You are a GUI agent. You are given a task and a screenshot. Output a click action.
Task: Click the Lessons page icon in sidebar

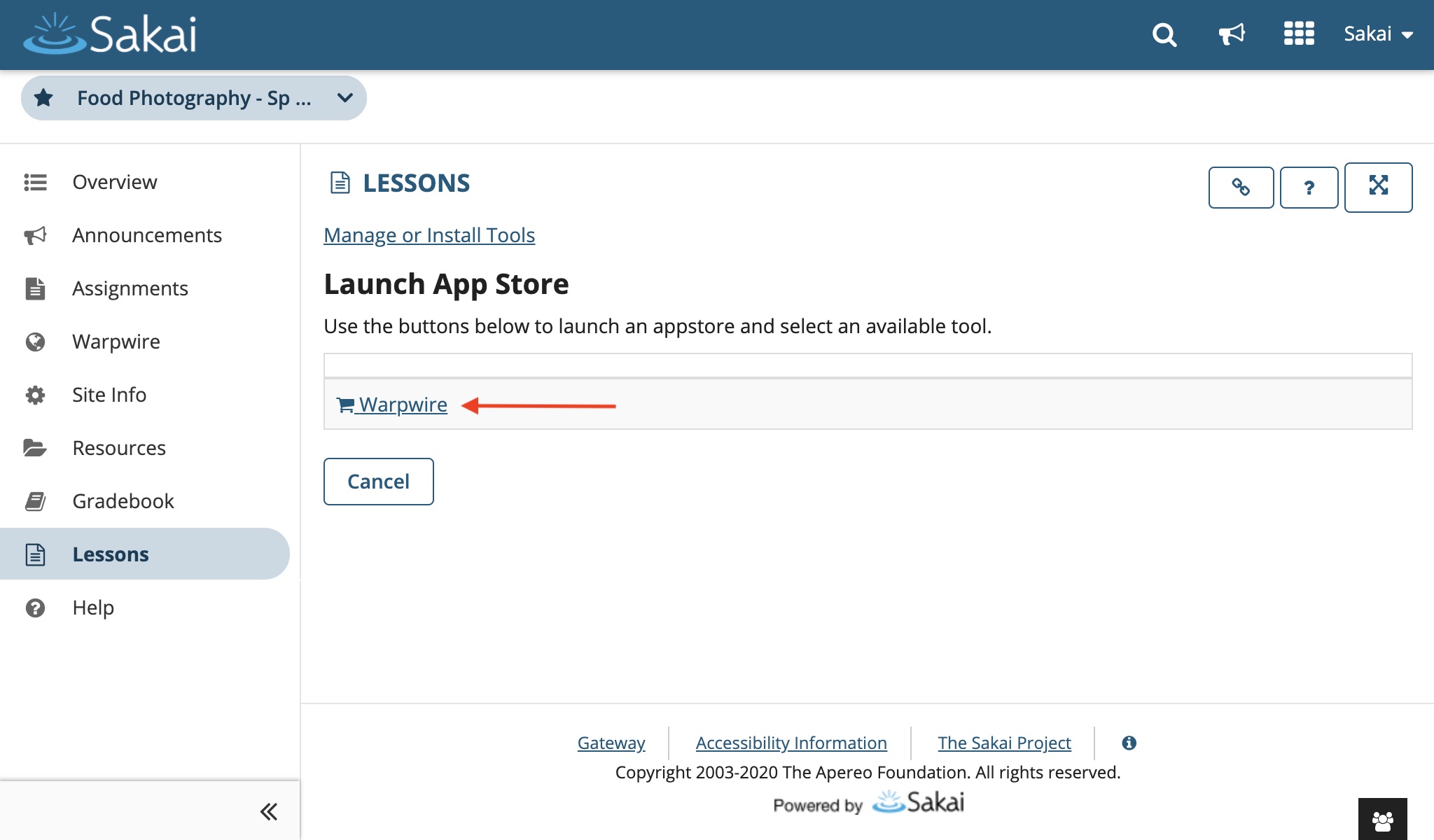pos(35,554)
